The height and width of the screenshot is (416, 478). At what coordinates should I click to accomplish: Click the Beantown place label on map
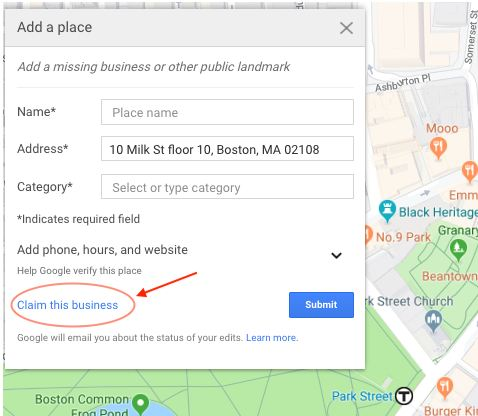(450, 276)
